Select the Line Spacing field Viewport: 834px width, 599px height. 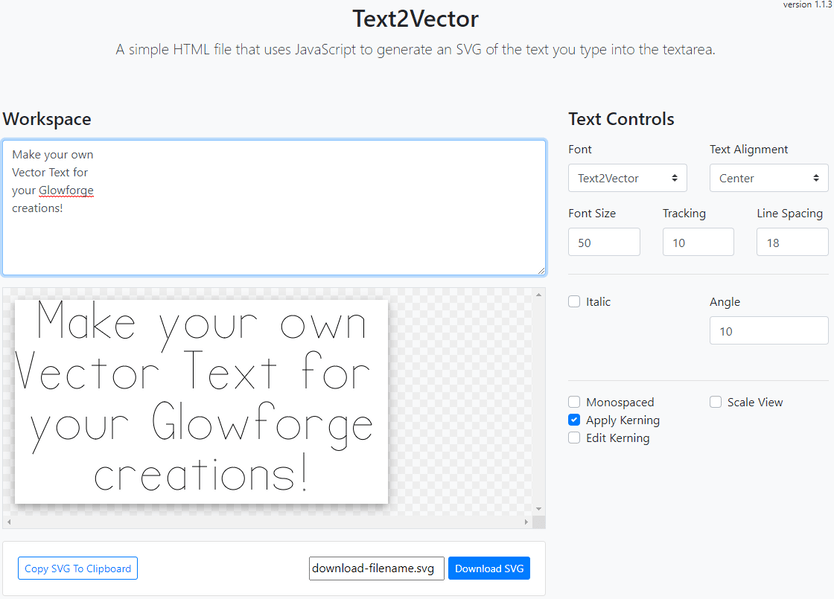[x=792, y=241]
